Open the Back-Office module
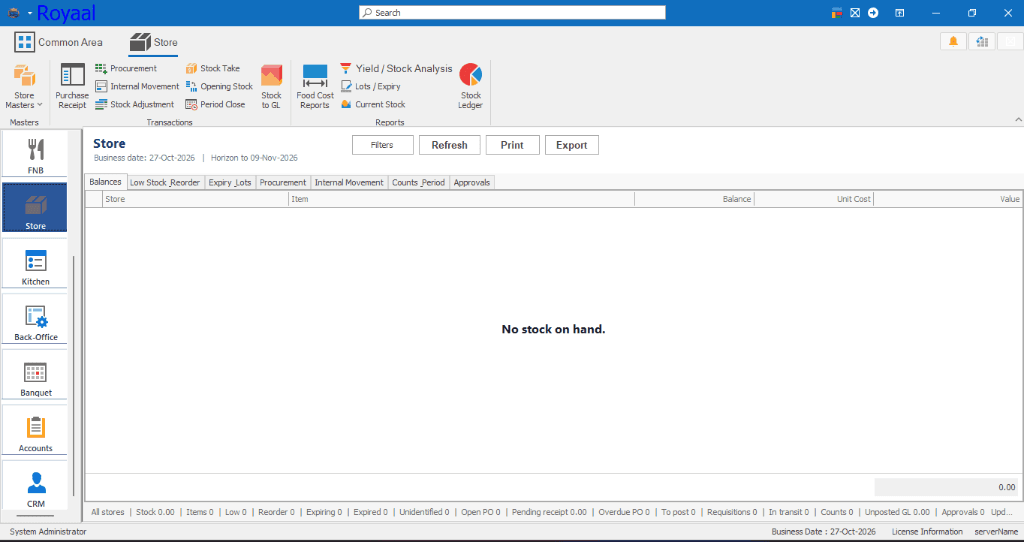1024x542 pixels. coord(35,320)
